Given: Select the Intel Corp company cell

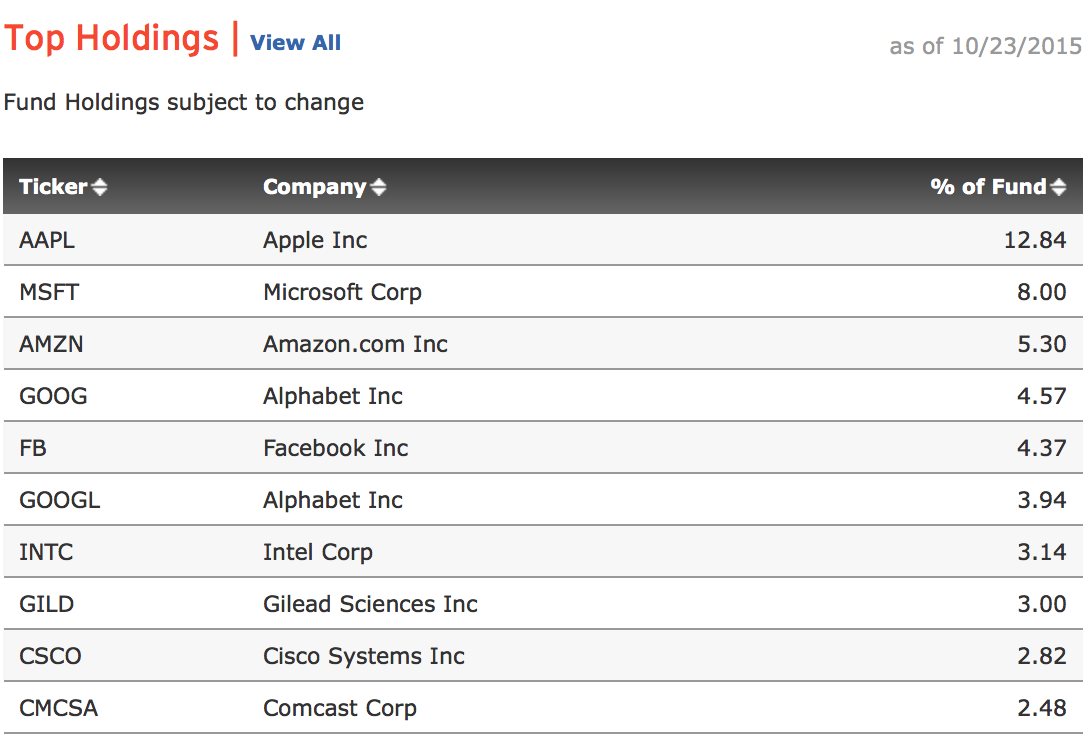Looking at the screenshot, I should pos(317,552).
